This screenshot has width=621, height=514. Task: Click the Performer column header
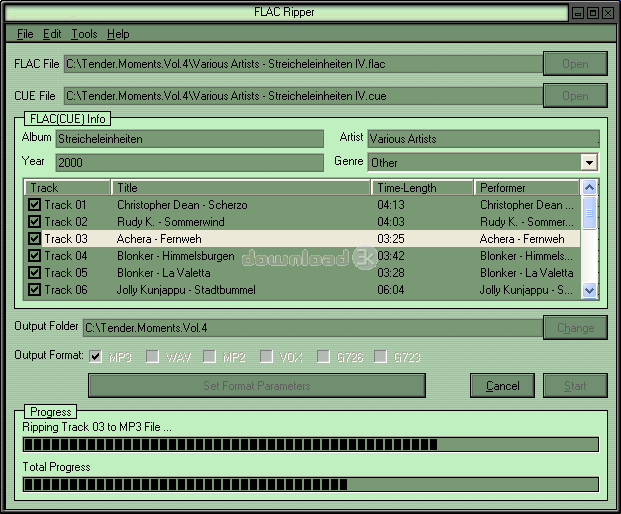527,188
